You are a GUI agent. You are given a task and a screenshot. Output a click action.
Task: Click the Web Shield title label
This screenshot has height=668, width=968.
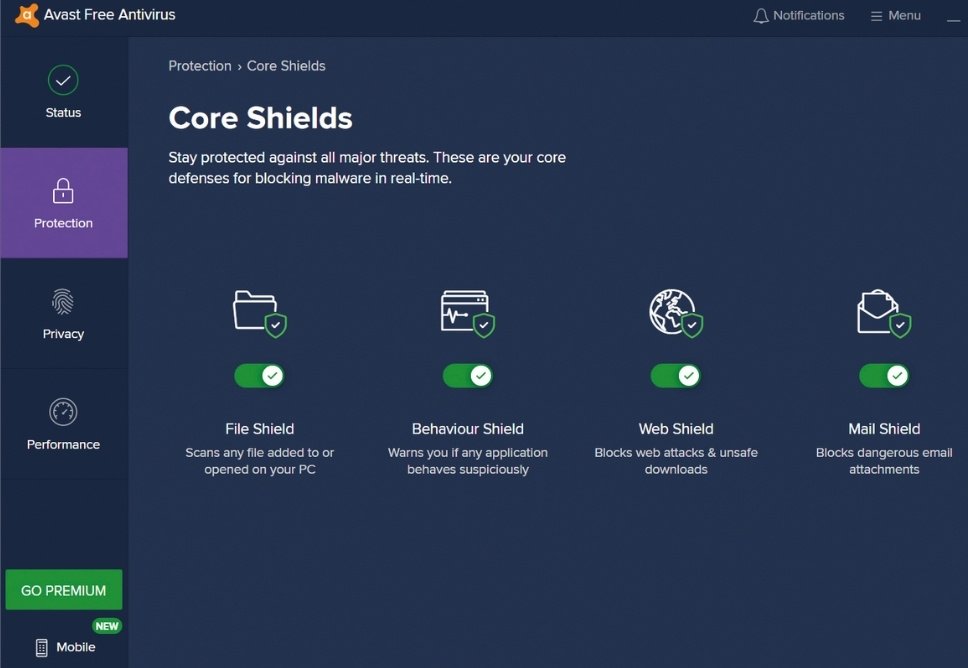point(676,429)
